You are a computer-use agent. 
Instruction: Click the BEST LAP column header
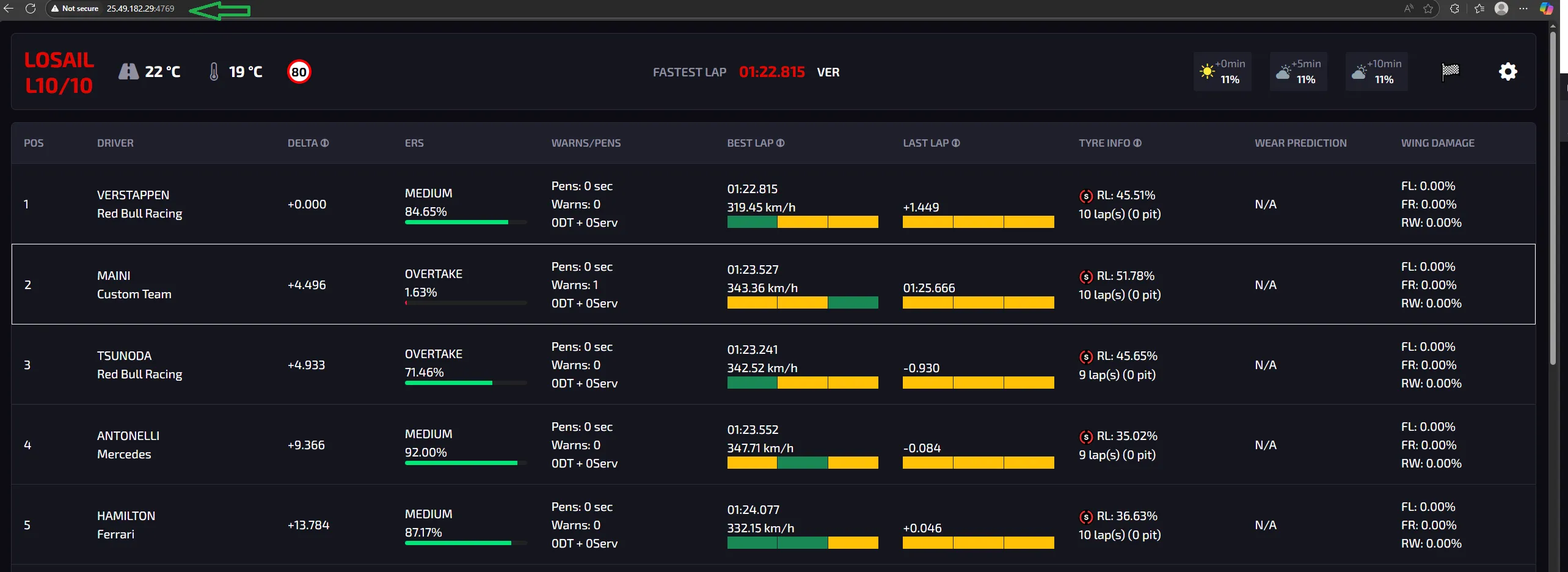click(x=750, y=143)
